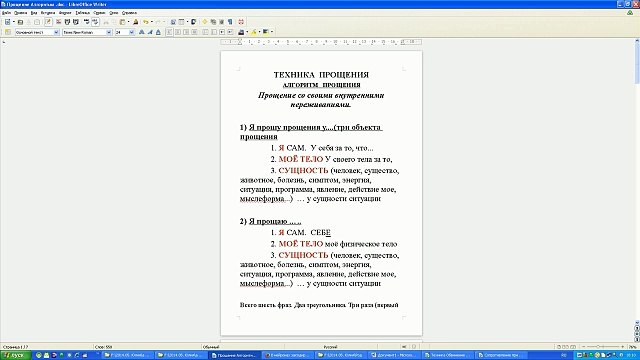
Task: Adjust the zoom slider in the status bar
Action: (x=603, y=347)
